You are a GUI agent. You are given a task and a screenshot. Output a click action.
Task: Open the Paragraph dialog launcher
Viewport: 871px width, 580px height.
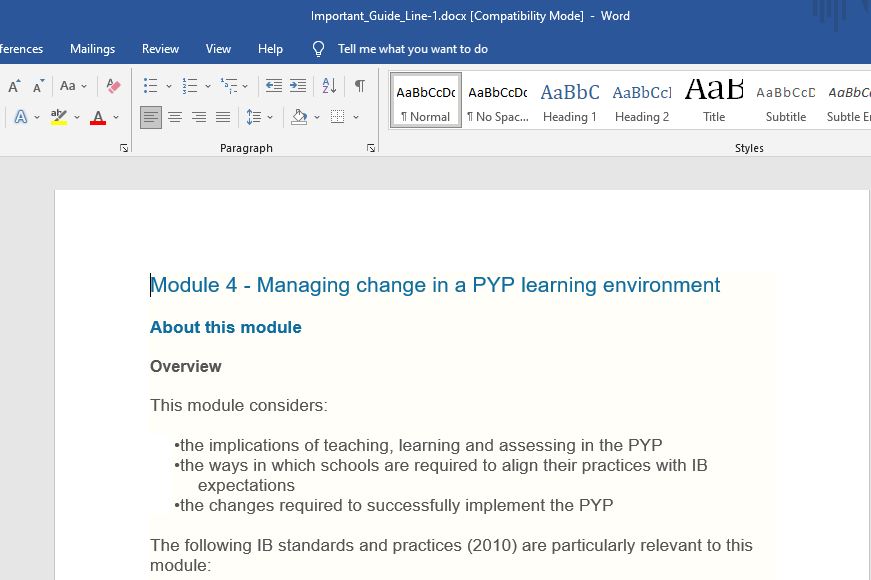pyautogui.click(x=371, y=148)
